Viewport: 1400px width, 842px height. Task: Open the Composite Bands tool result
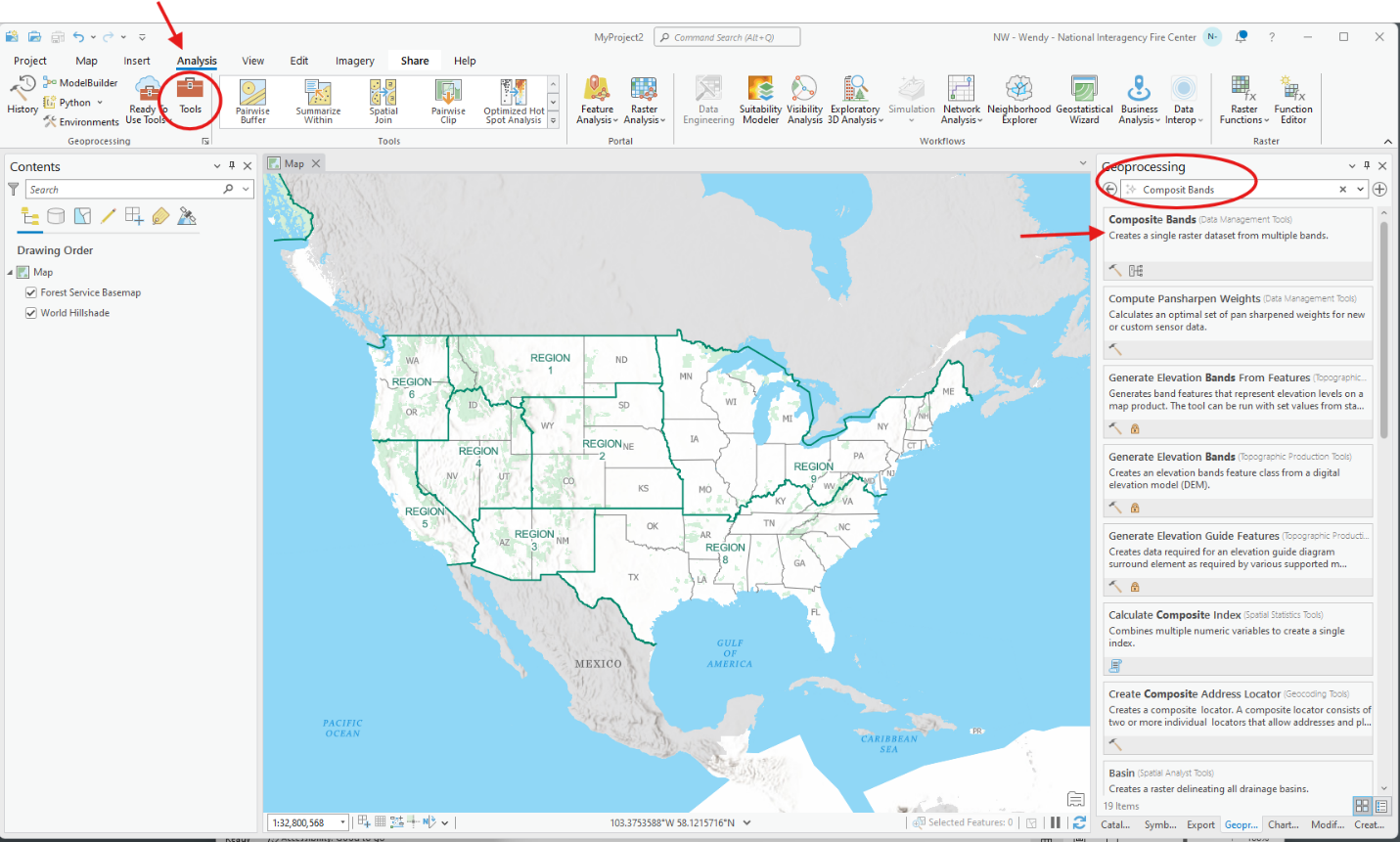[x=1238, y=244]
